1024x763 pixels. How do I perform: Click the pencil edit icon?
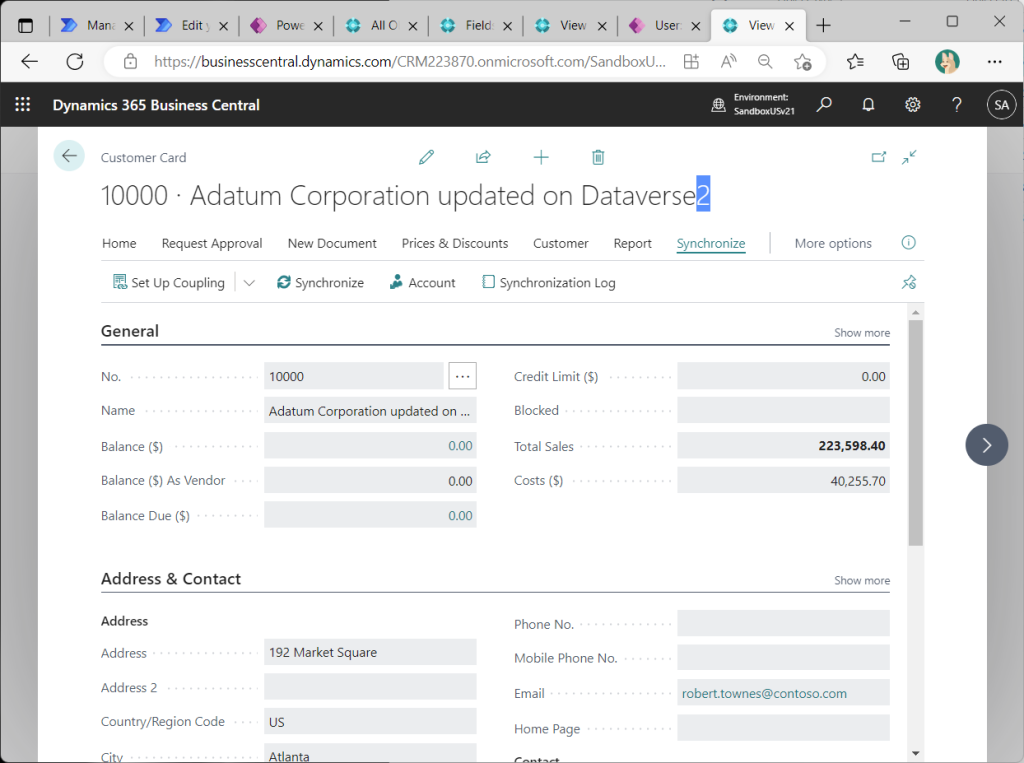tap(426, 157)
